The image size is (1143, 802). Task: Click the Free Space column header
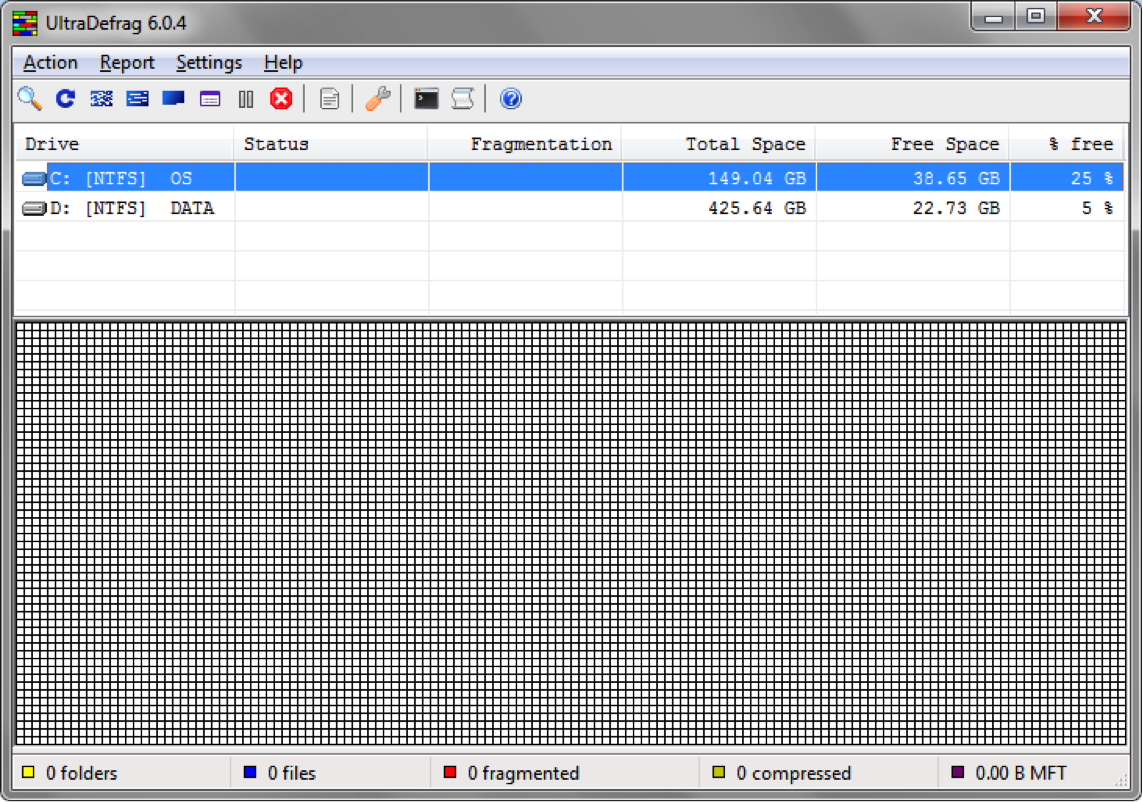[913, 144]
